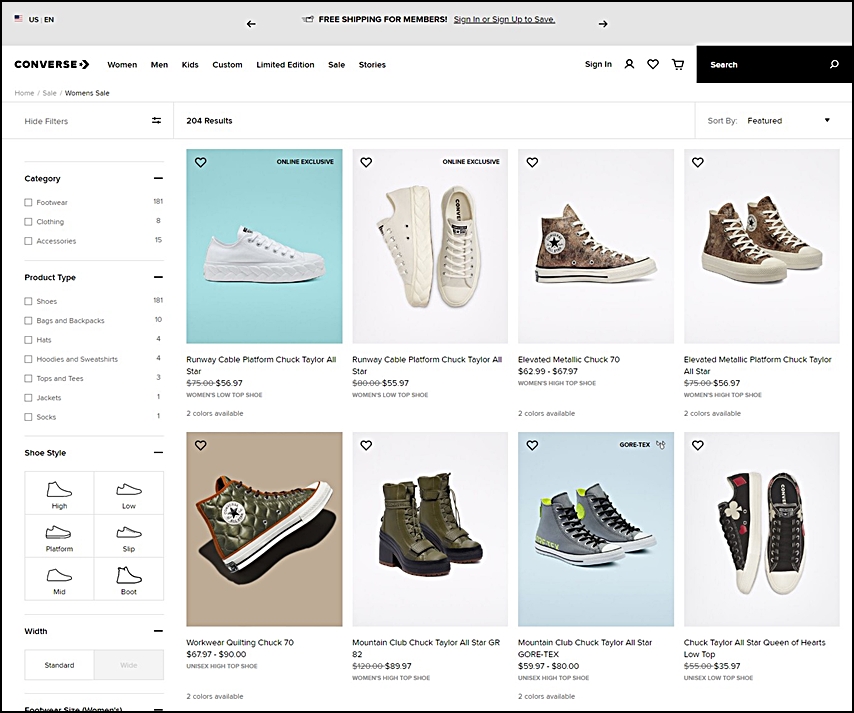Open the Limited Edition menu

point(285,64)
